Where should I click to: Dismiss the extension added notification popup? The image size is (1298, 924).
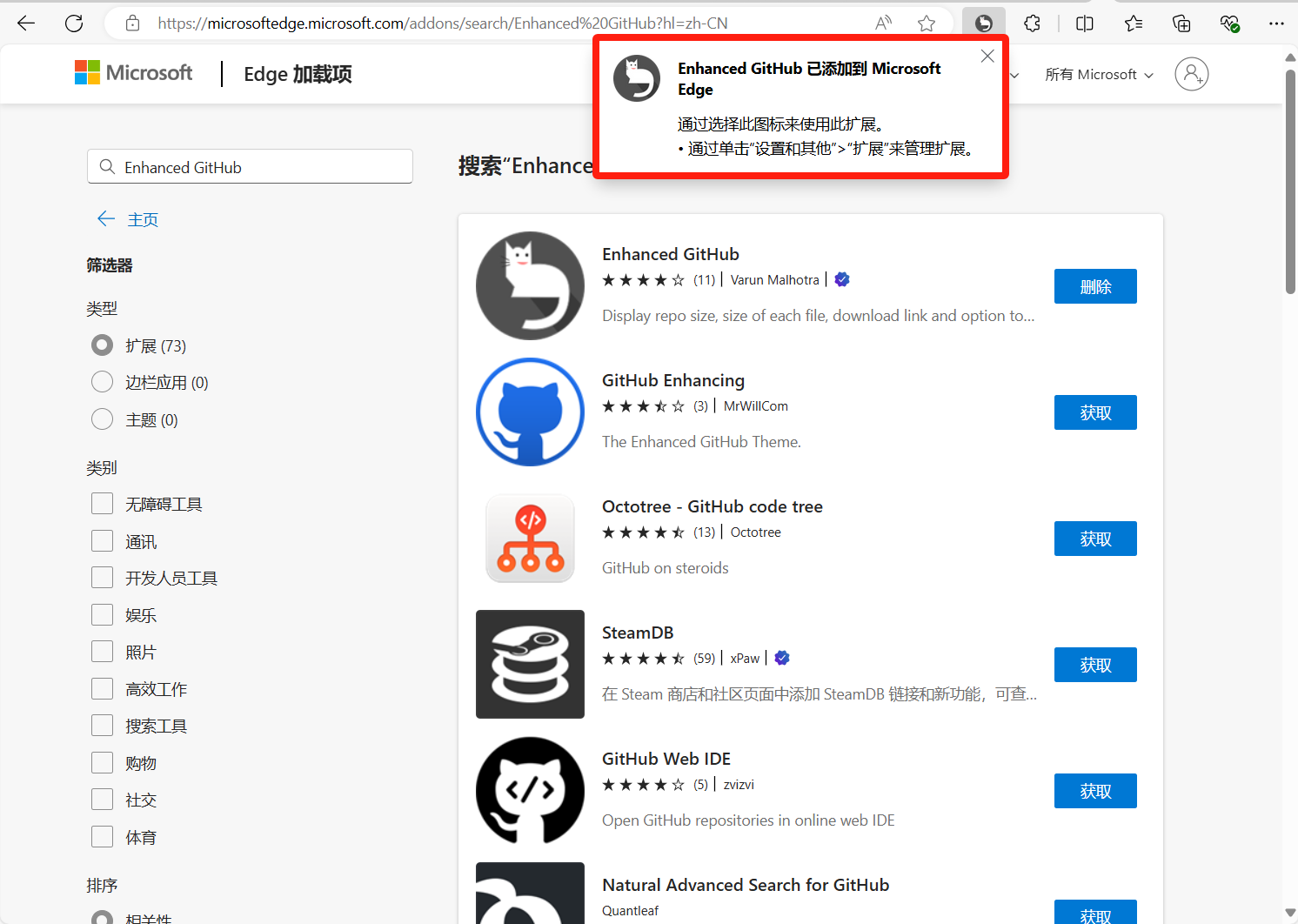click(x=987, y=57)
